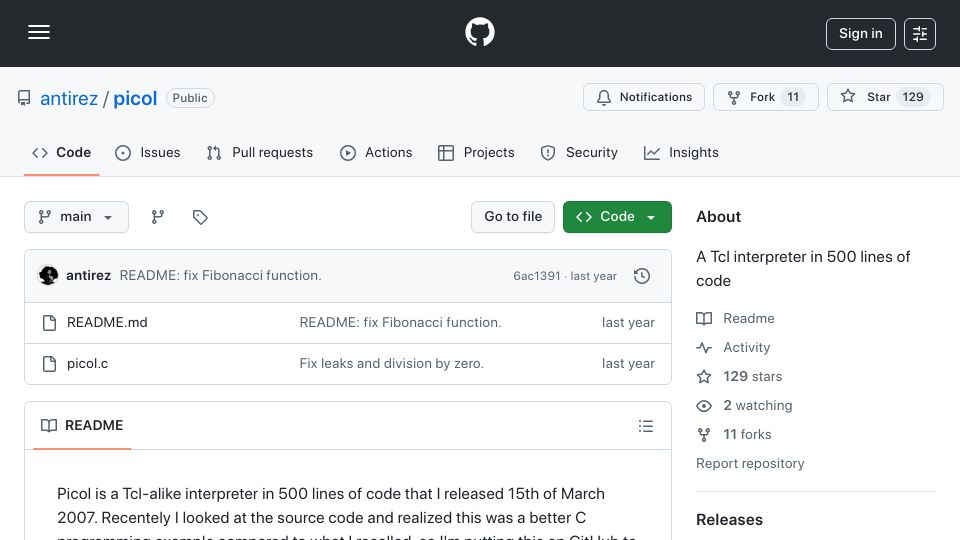Switch to the Code tab

pyautogui.click(x=61, y=152)
